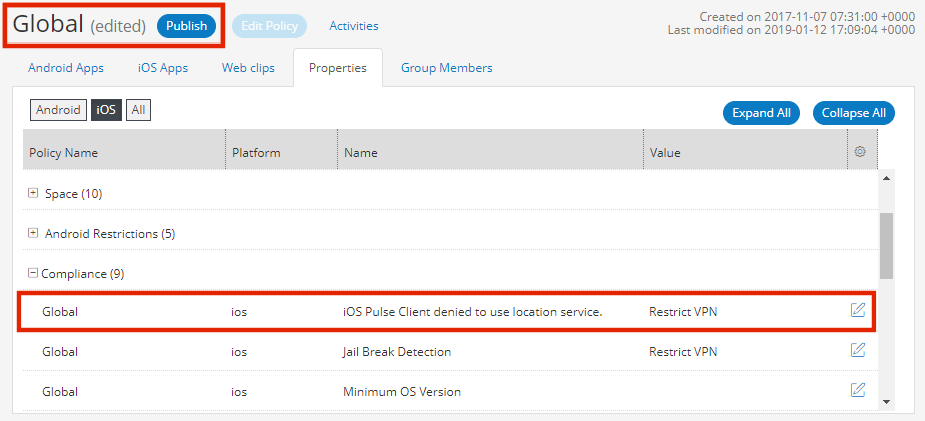Edit the Minimum OS Version rule
Image resolution: width=925 pixels, height=421 pixels.
click(x=858, y=390)
